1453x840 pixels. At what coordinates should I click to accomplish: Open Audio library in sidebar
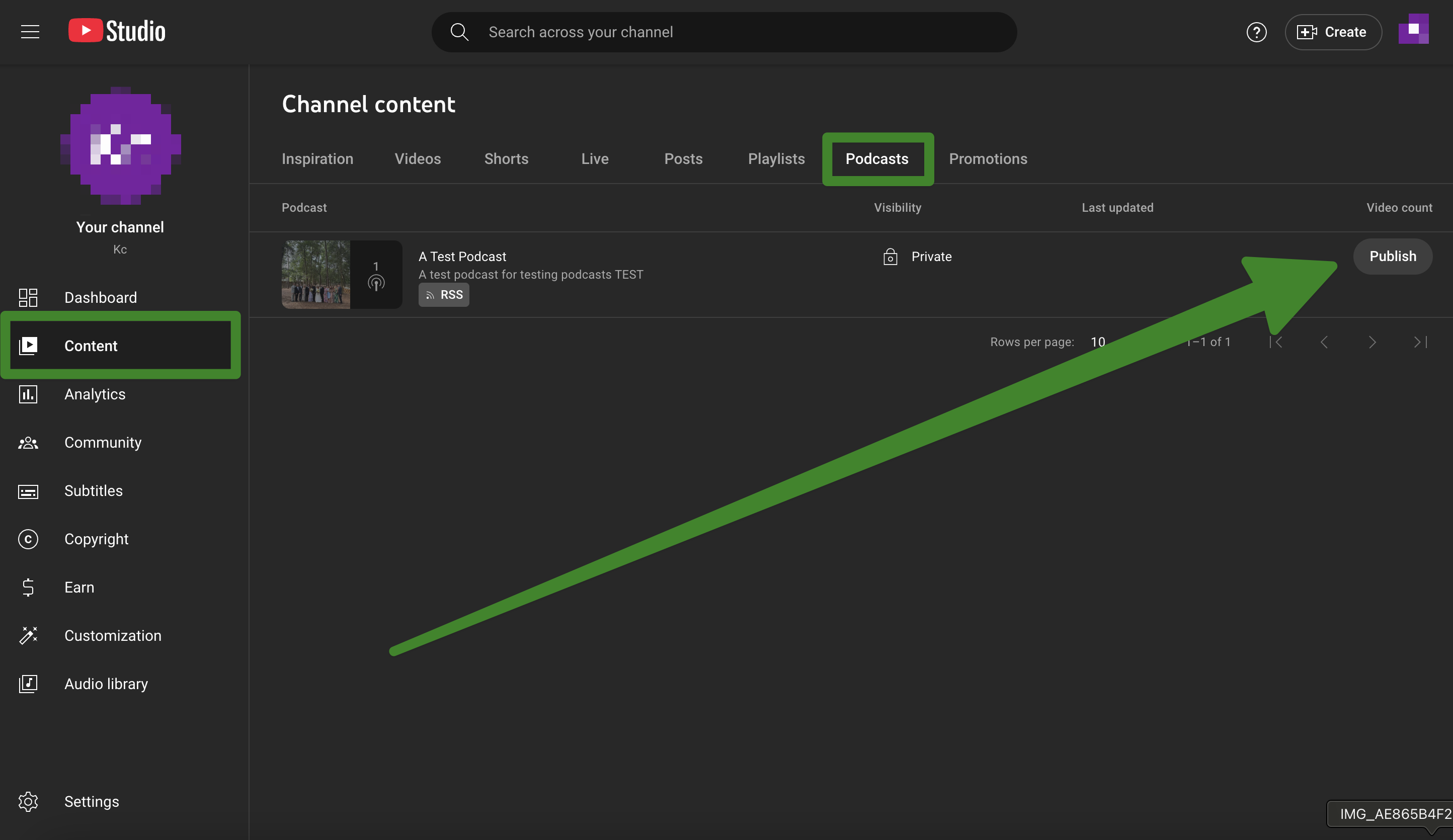[x=106, y=684]
